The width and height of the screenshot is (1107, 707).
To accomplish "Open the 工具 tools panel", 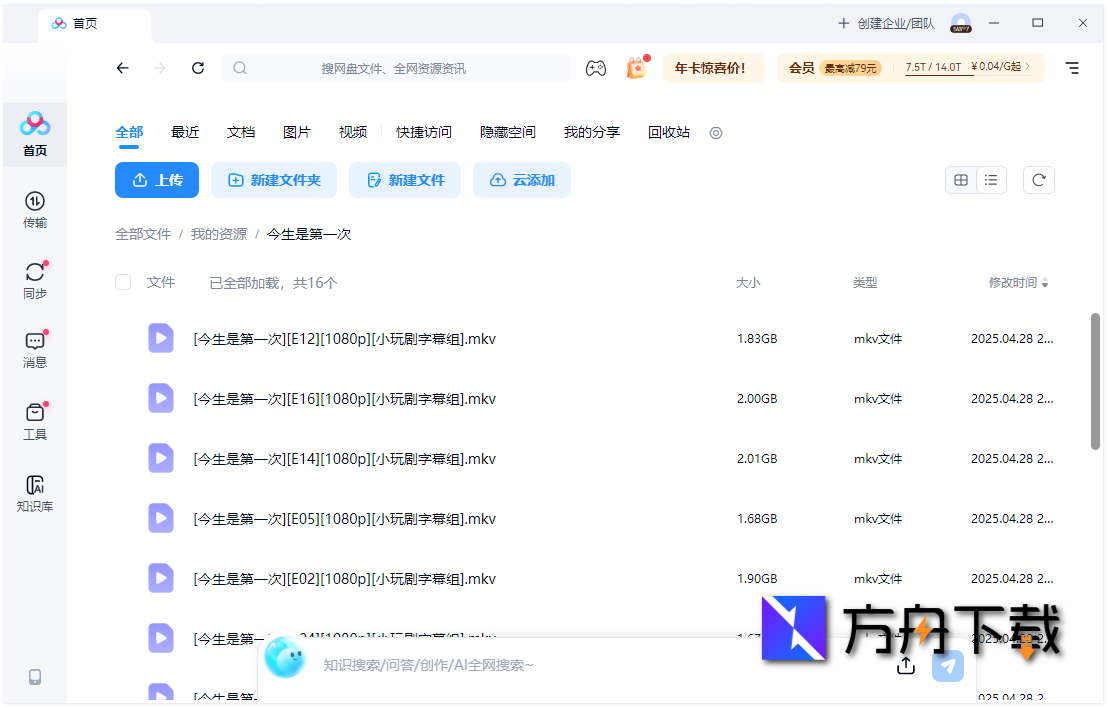I will (34, 420).
